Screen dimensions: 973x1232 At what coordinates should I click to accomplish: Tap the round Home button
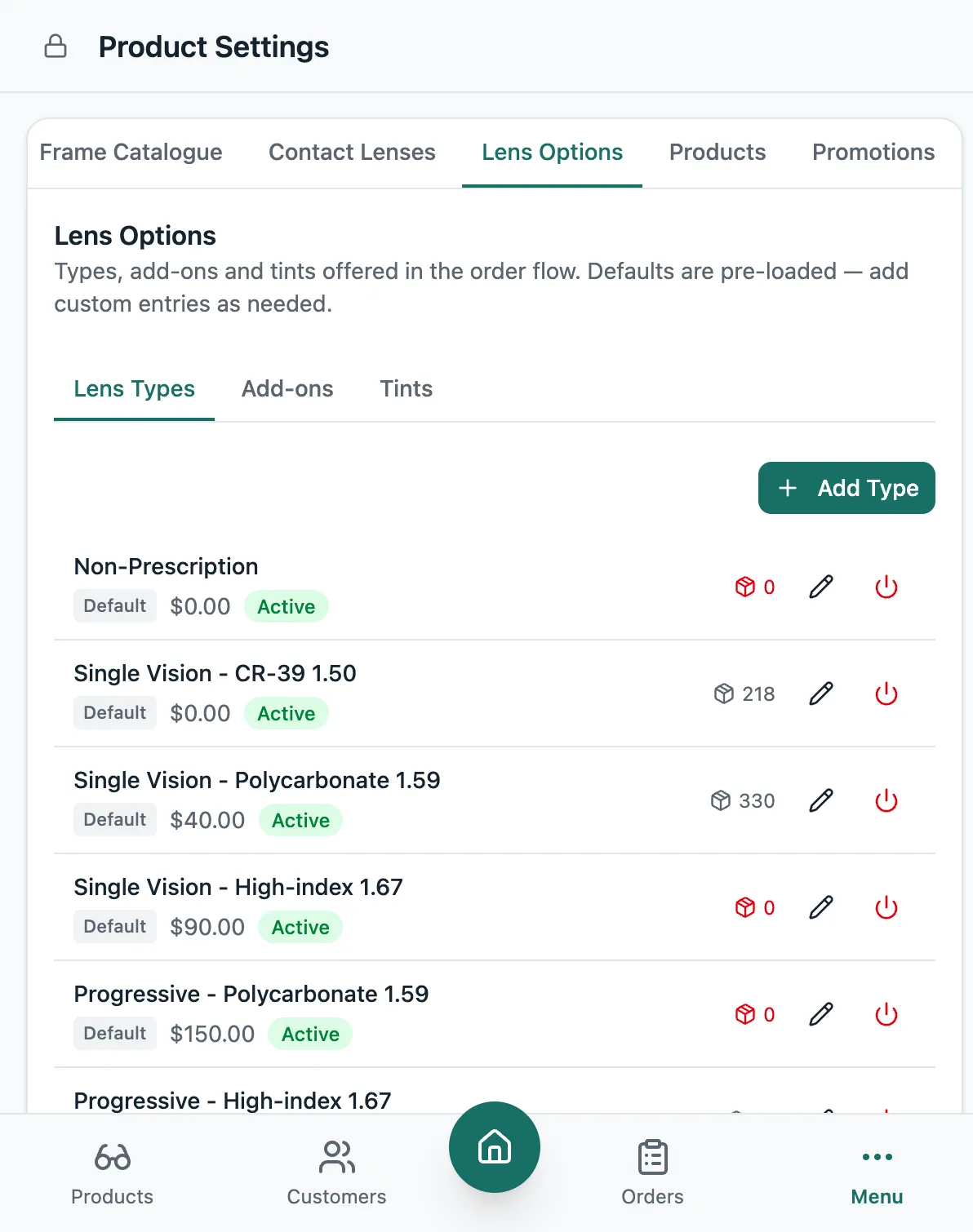coord(495,1147)
